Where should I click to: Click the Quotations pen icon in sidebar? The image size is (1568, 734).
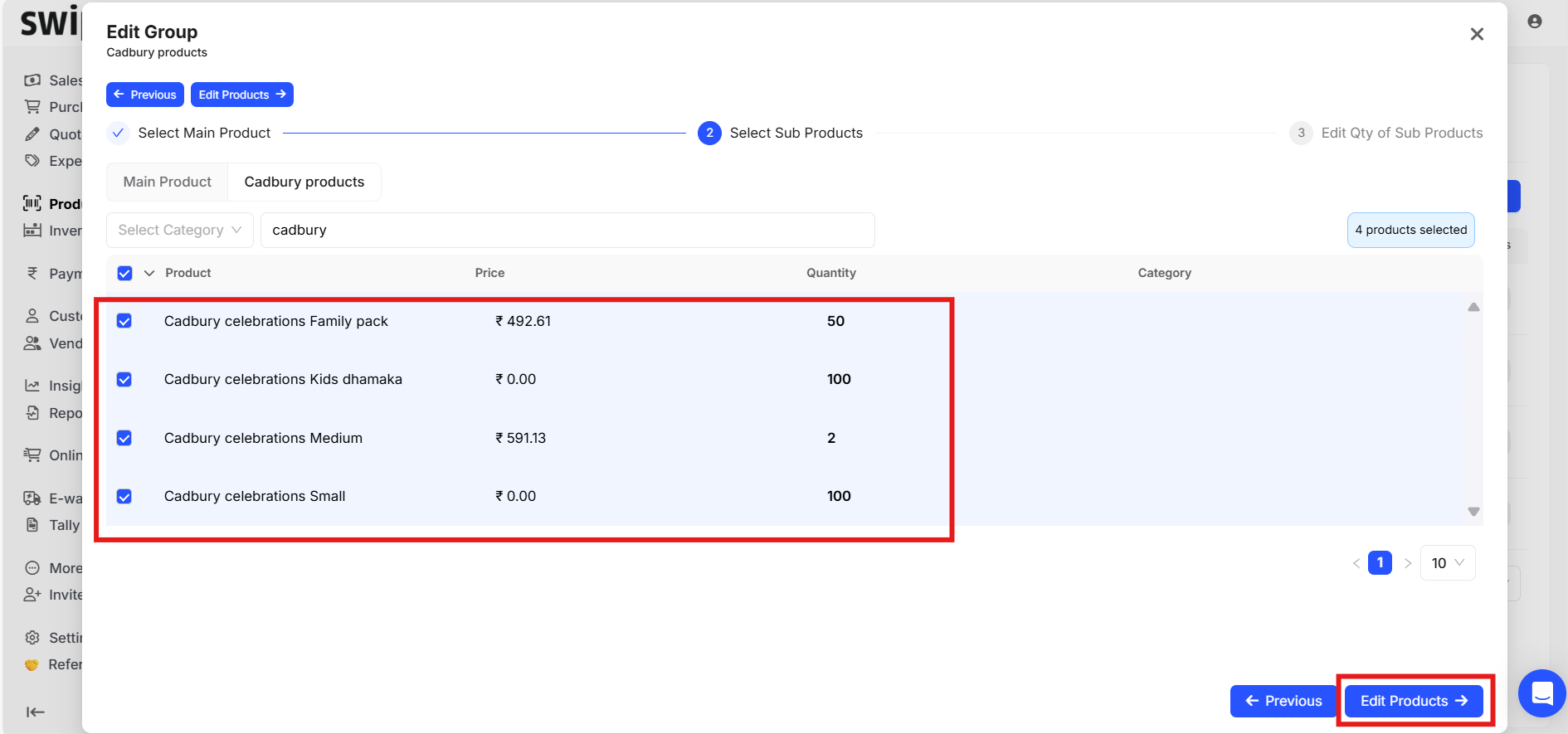32,134
